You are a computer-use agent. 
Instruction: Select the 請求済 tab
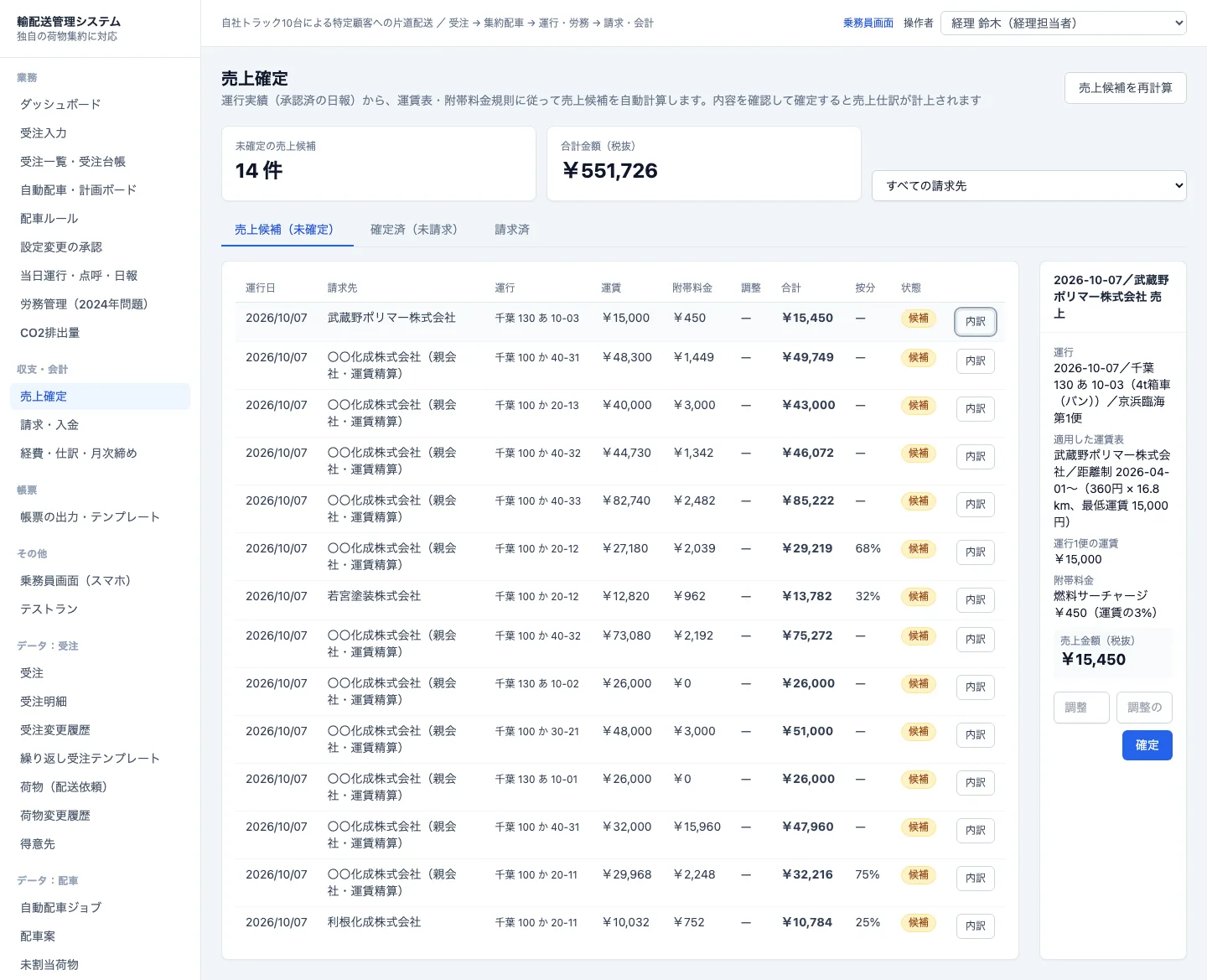coord(512,230)
